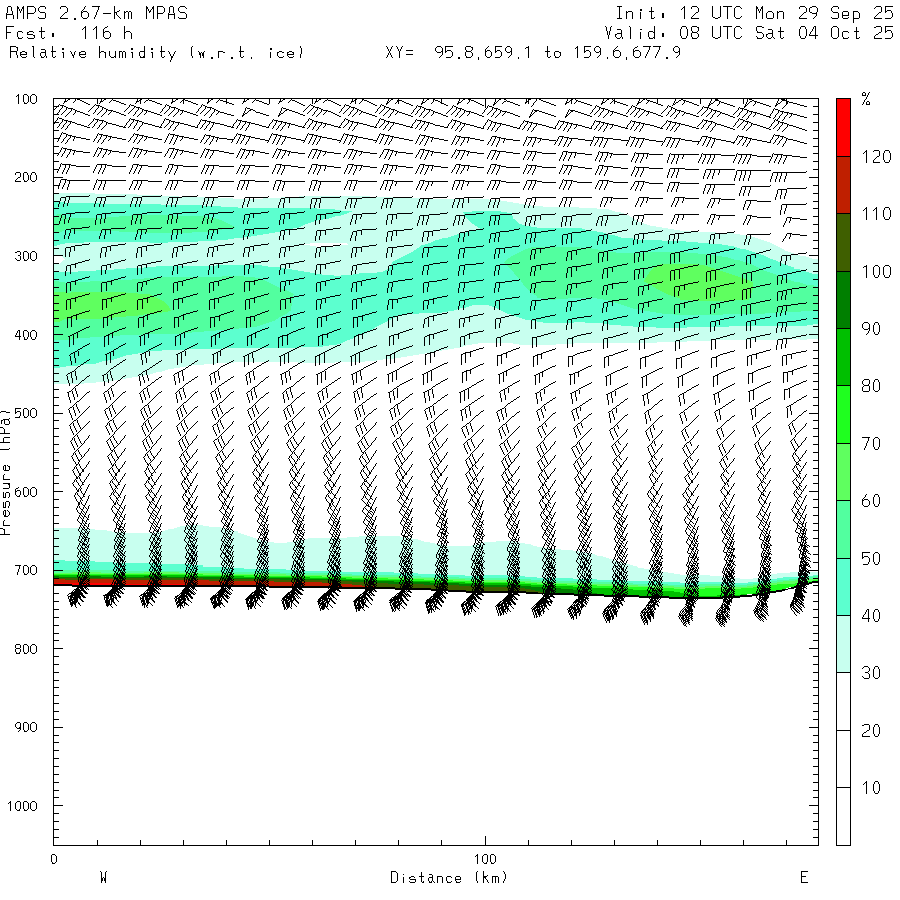Click the color bar label '10'
This screenshot has height=900, width=900.
tap(871, 788)
